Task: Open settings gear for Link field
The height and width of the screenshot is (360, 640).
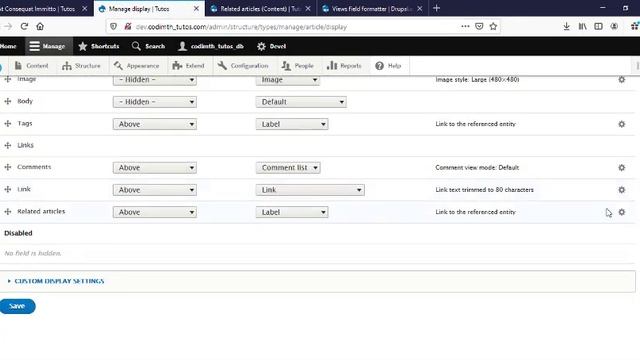Action: (x=621, y=190)
